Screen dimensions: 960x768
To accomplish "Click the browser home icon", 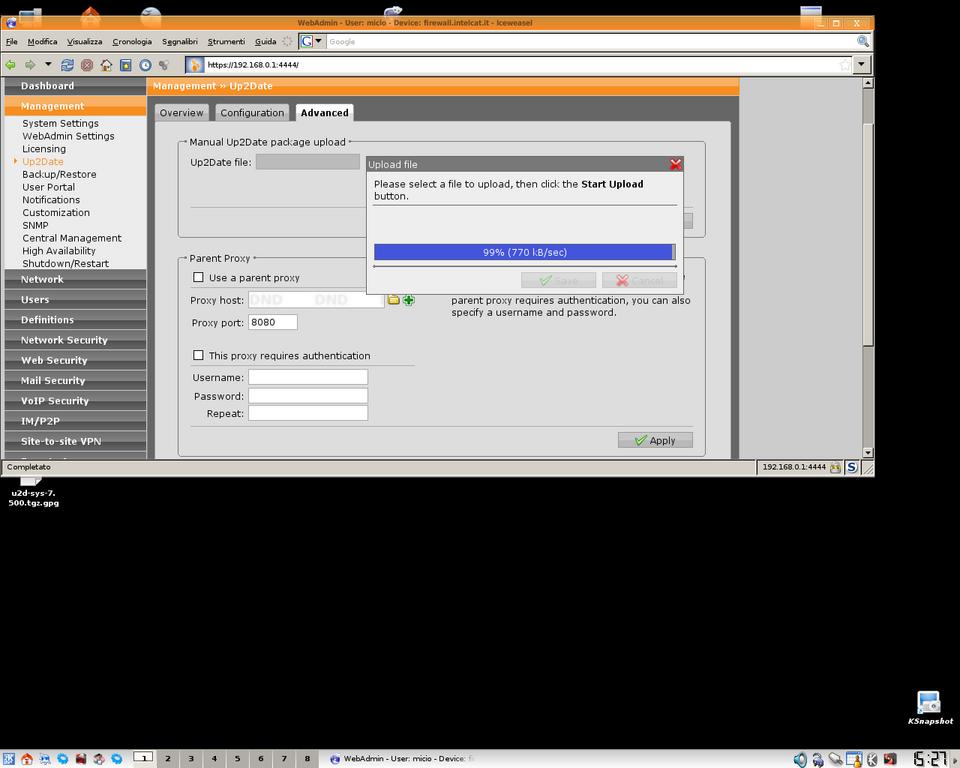I will pyautogui.click(x=106, y=65).
